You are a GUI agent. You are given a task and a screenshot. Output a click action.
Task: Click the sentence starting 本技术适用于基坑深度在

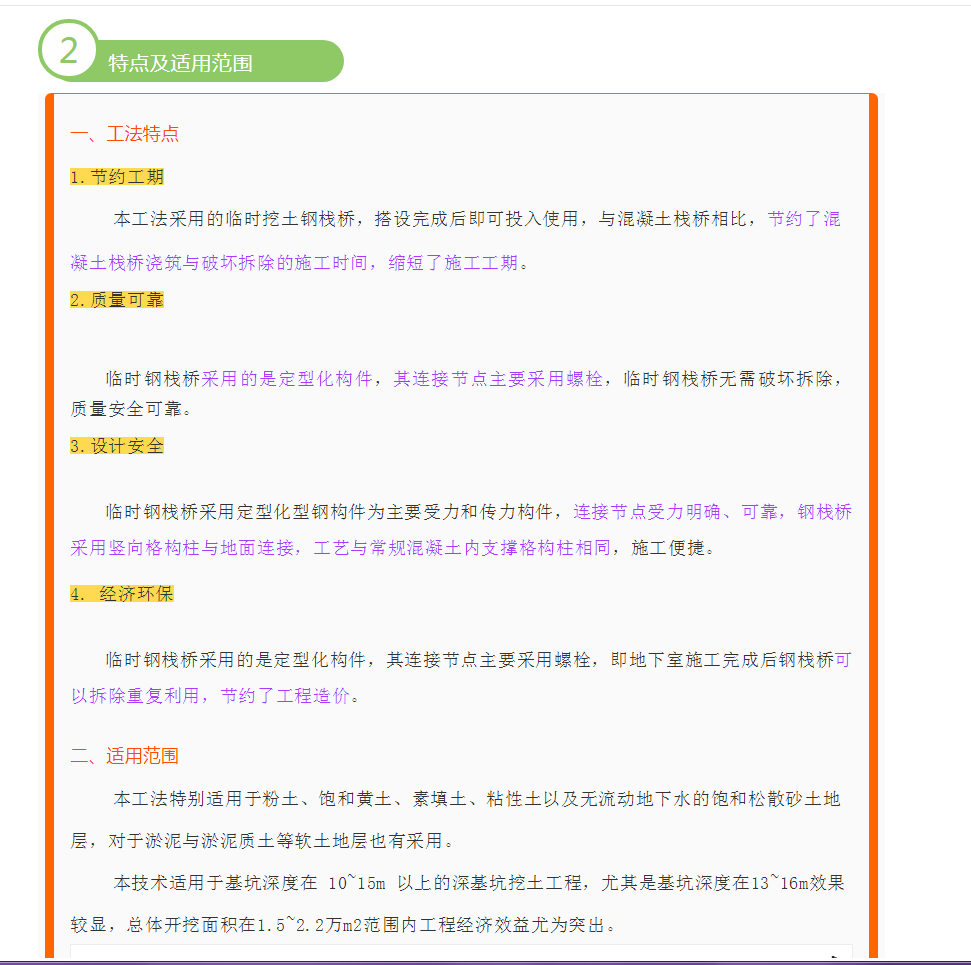pyautogui.click(x=457, y=904)
